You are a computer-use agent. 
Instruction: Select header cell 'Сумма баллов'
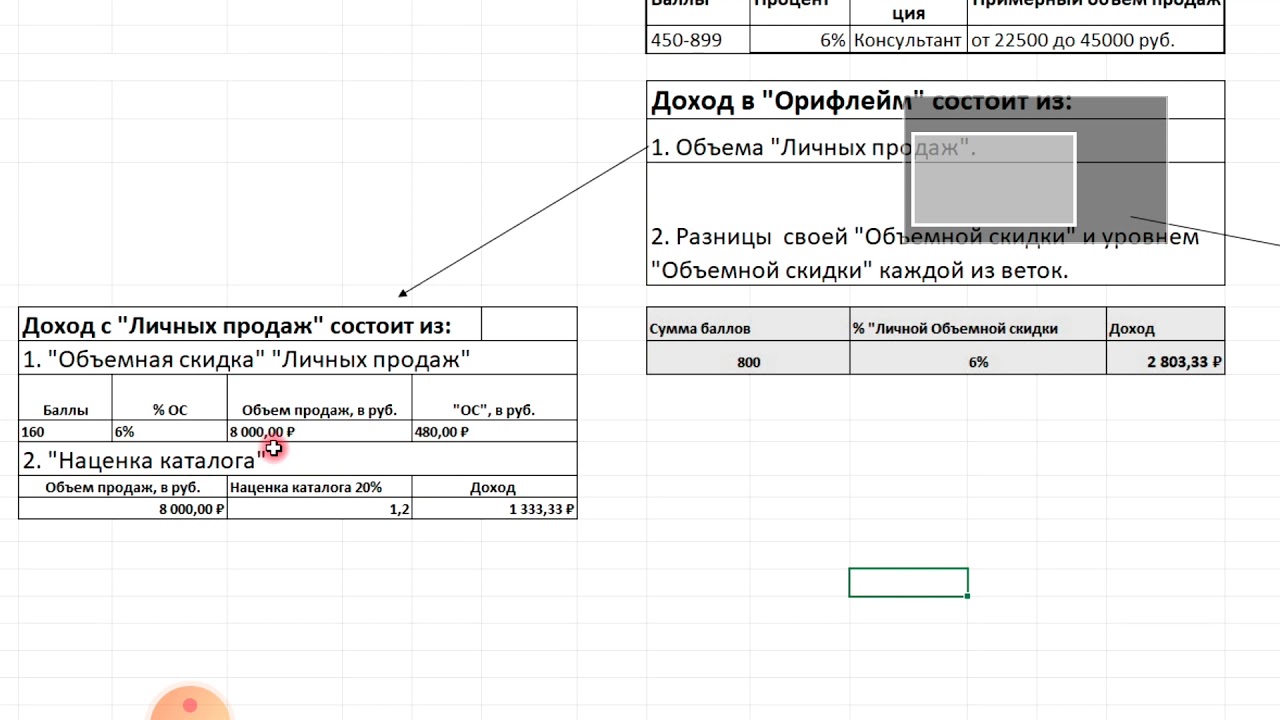tap(748, 328)
